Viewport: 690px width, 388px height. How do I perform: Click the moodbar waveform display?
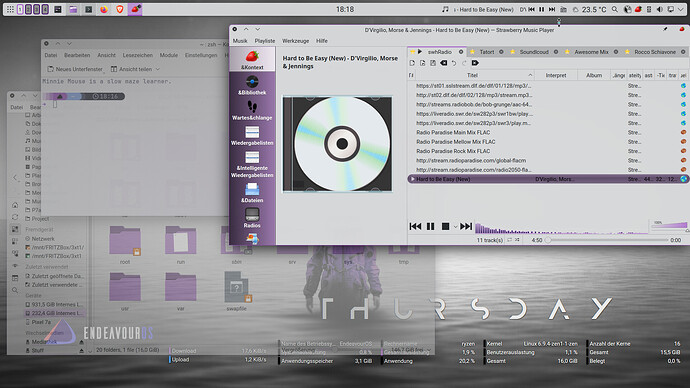(x=561, y=228)
